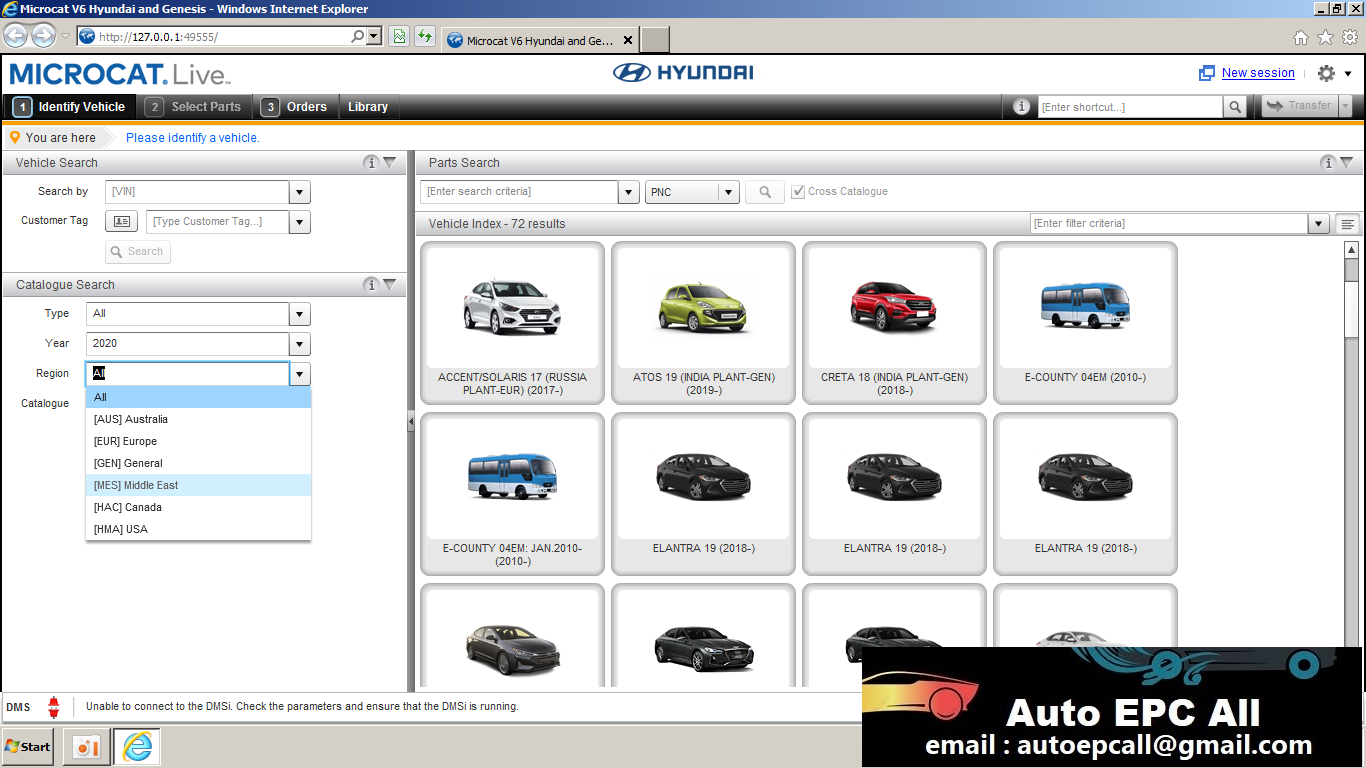
Task: Open Internet Explorer Tools gear
Action: click(x=1350, y=38)
